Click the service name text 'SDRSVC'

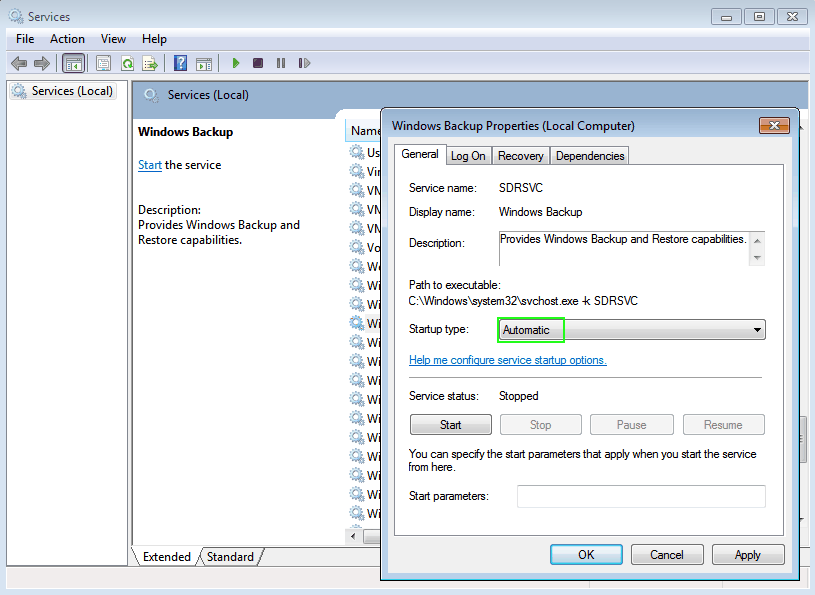pos(521,188)
